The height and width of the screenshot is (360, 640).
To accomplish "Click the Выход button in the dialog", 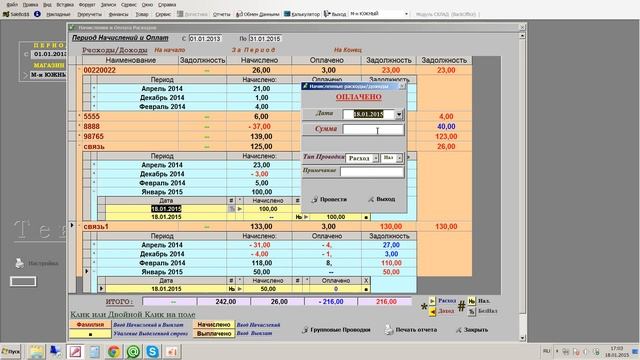I will pos(382,199).
